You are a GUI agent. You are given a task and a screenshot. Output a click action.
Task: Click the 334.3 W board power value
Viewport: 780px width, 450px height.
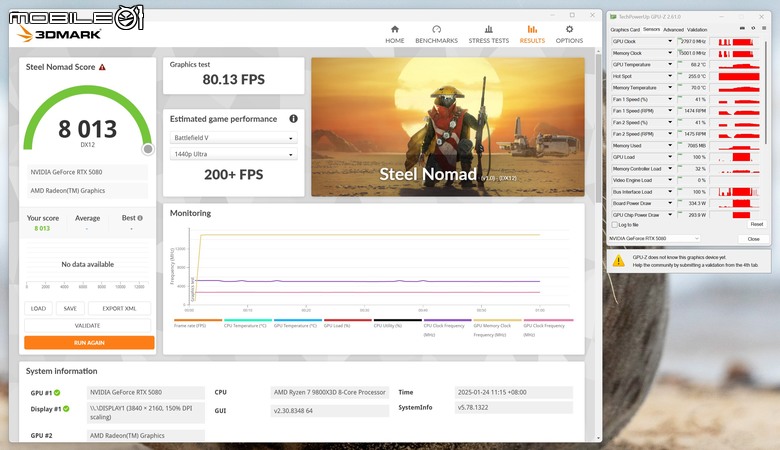pos(696,203)
